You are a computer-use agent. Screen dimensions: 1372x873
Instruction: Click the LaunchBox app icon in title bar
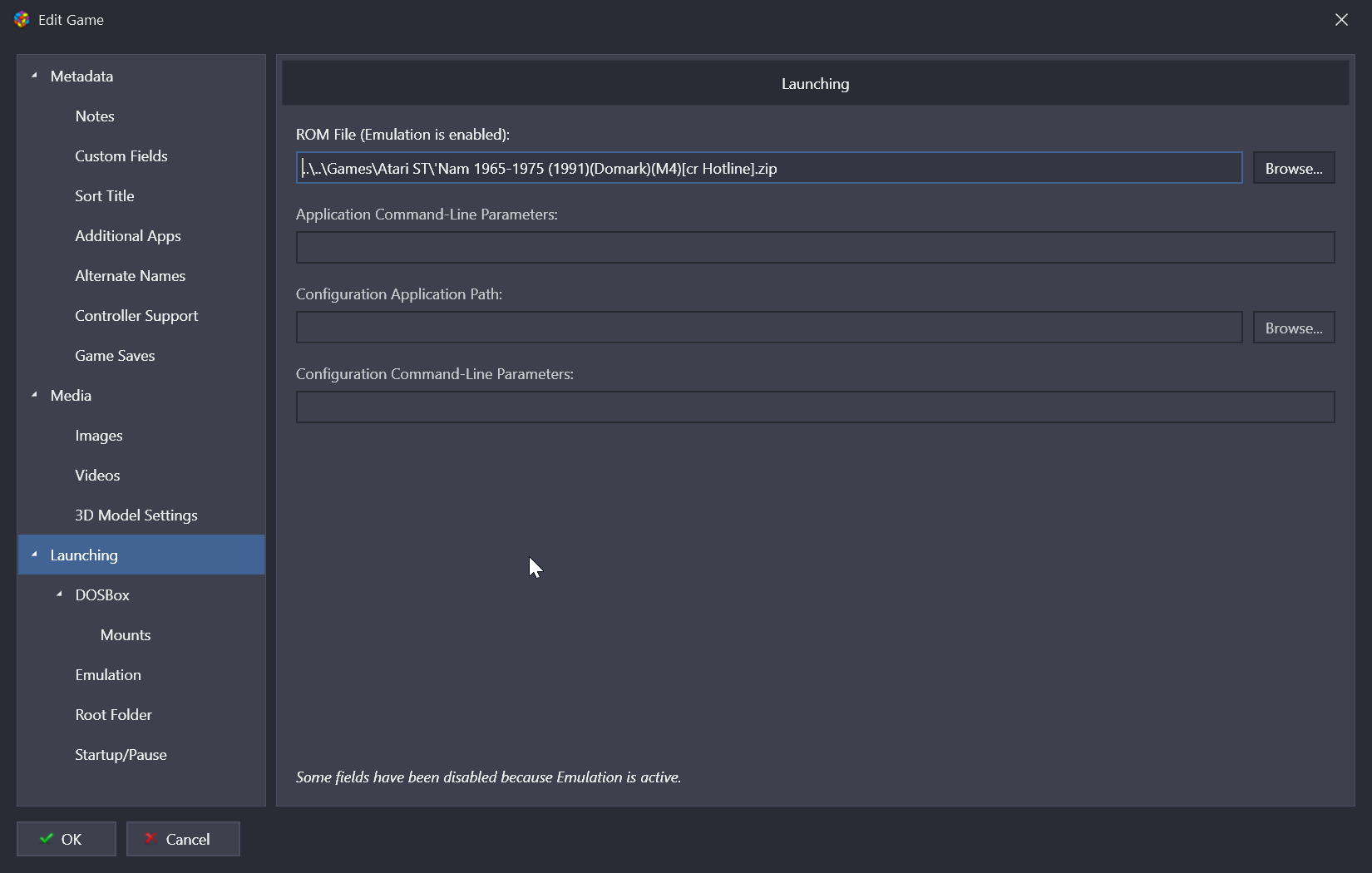click(x=22, y=20)
